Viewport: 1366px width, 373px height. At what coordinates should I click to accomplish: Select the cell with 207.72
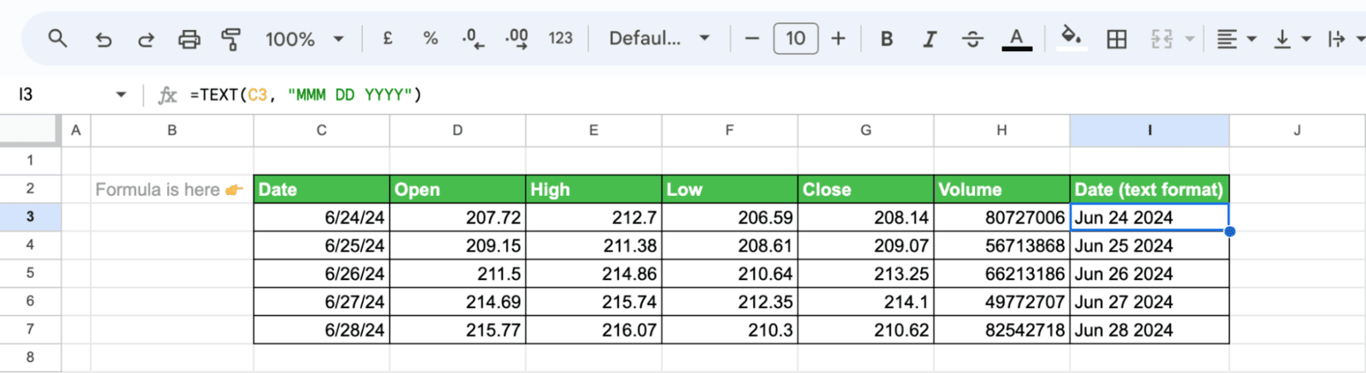point(458,217)
